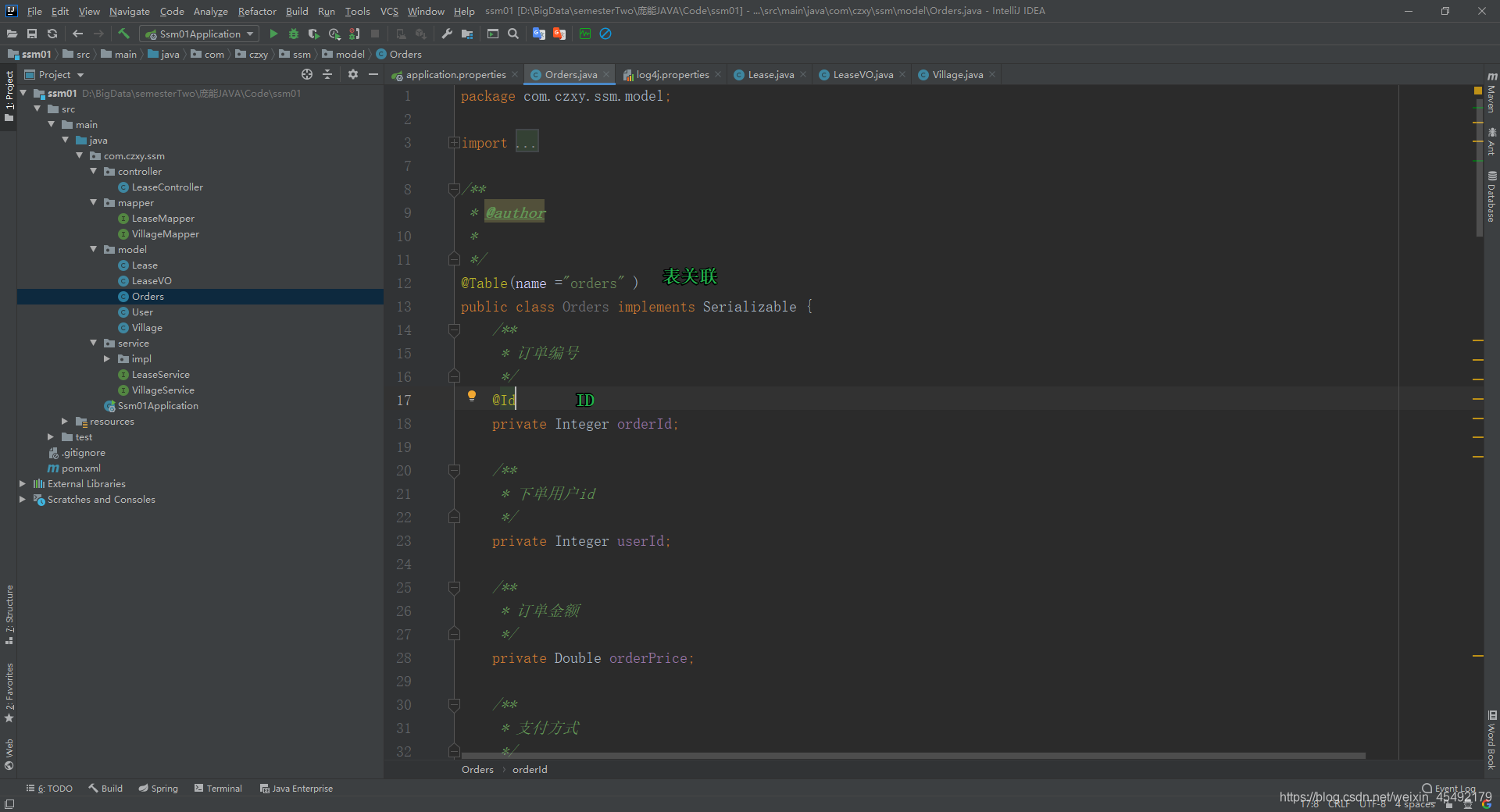Open the Ant tool window

tap(1492, 141)
